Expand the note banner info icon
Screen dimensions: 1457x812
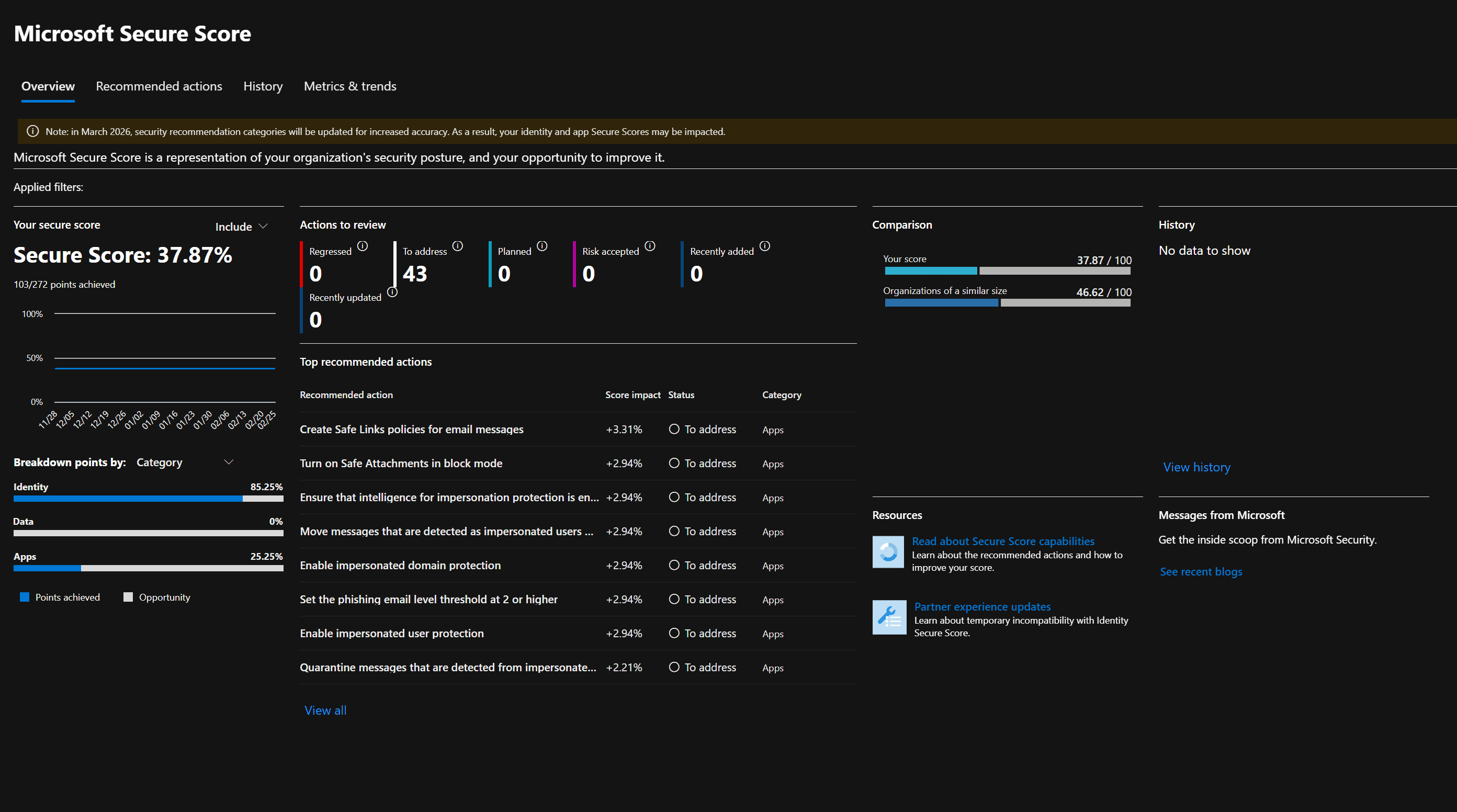[x=32, y=131]
